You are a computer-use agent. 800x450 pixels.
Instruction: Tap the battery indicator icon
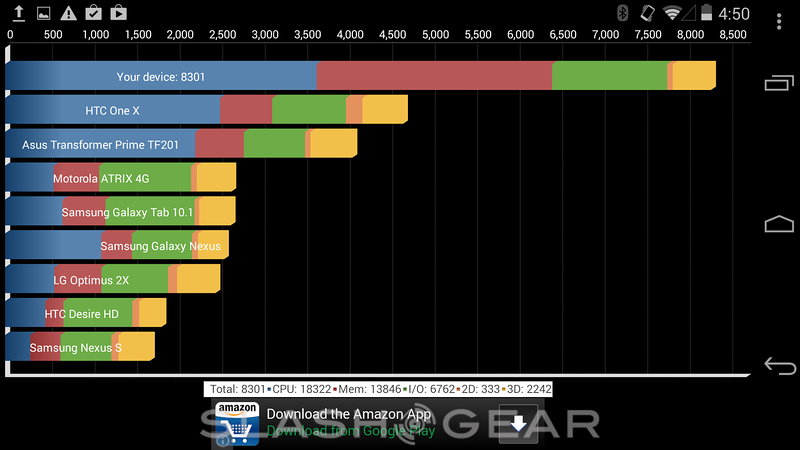pyautogui.click(x=707, y=13)
